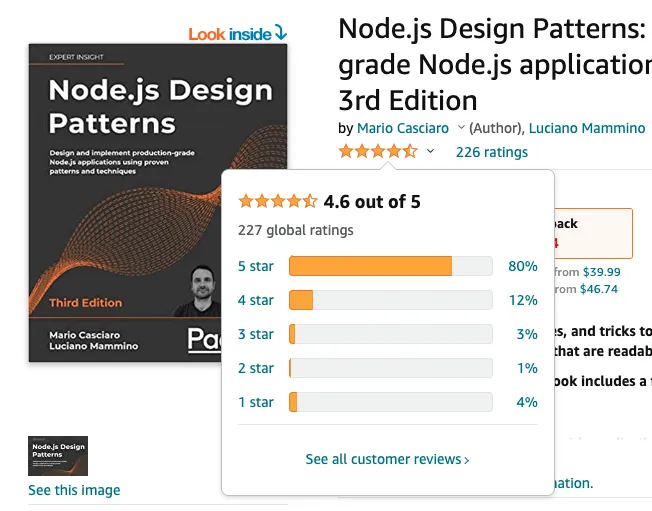Open Luciano Mammino author page
This screenshot has width=652, height=511.
click(587, 128)
